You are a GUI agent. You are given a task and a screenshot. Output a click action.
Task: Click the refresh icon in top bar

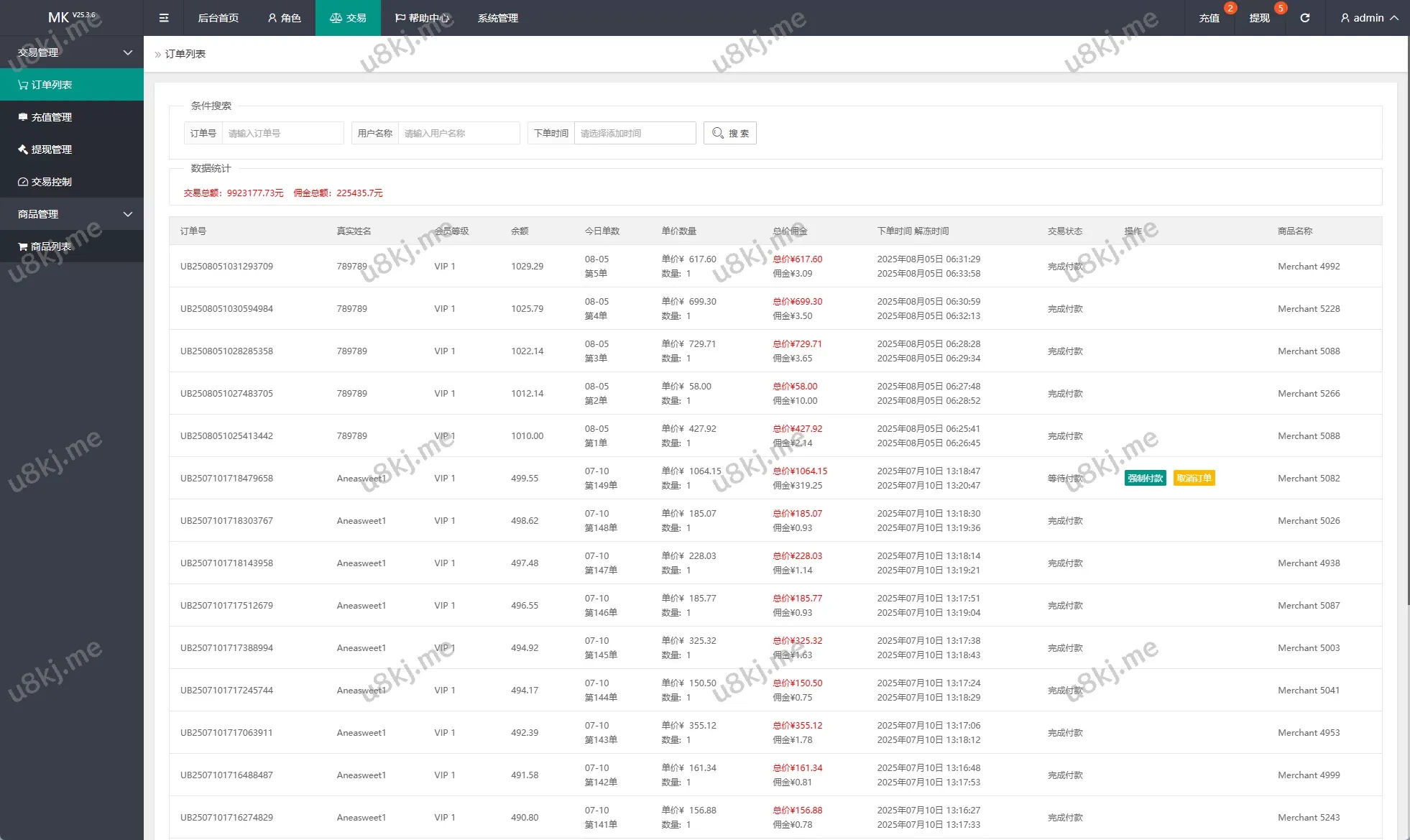click(x=1304, y=18)
